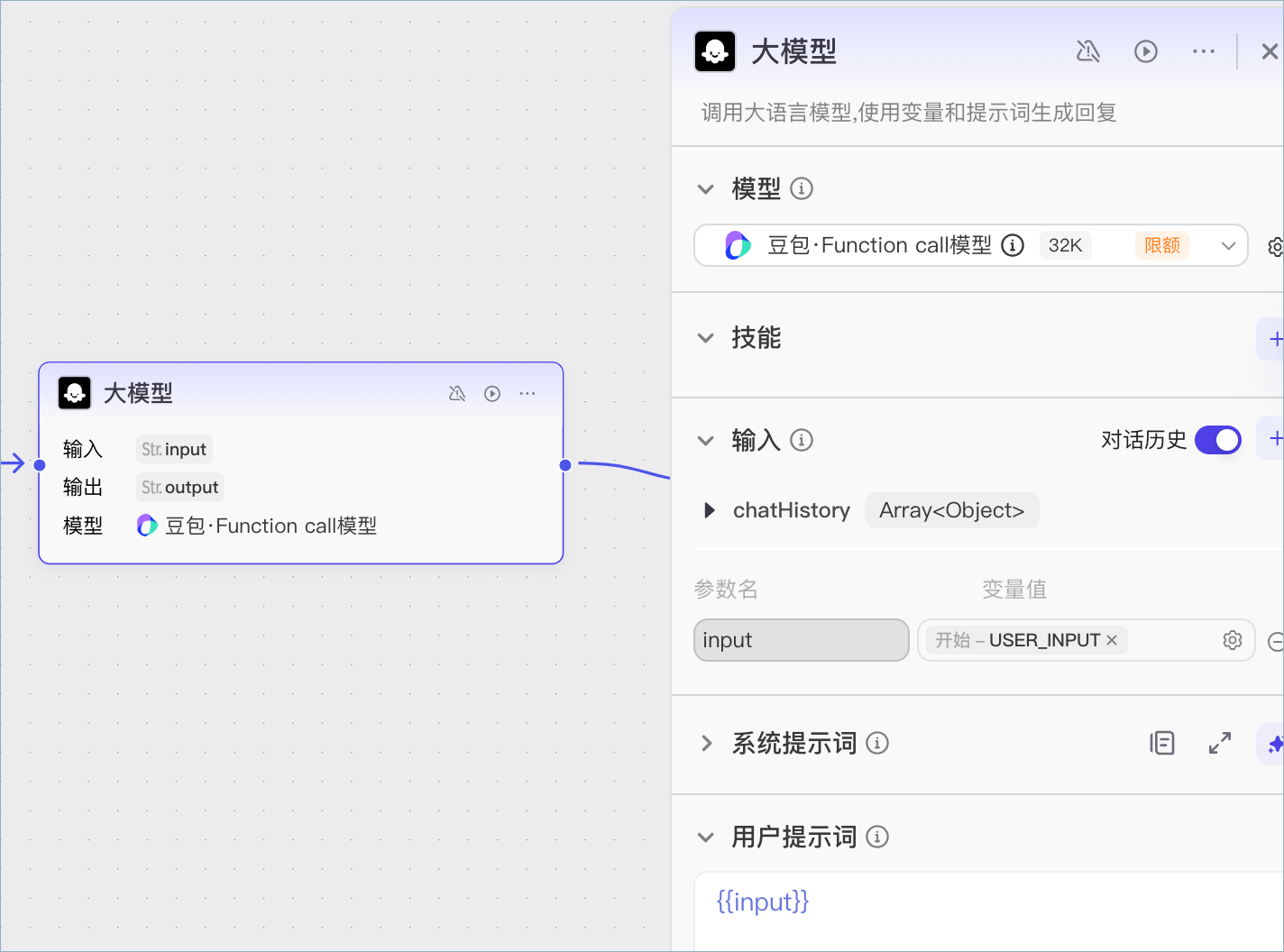
Task: Collapse the 技能 section
Action: (706, 338)
